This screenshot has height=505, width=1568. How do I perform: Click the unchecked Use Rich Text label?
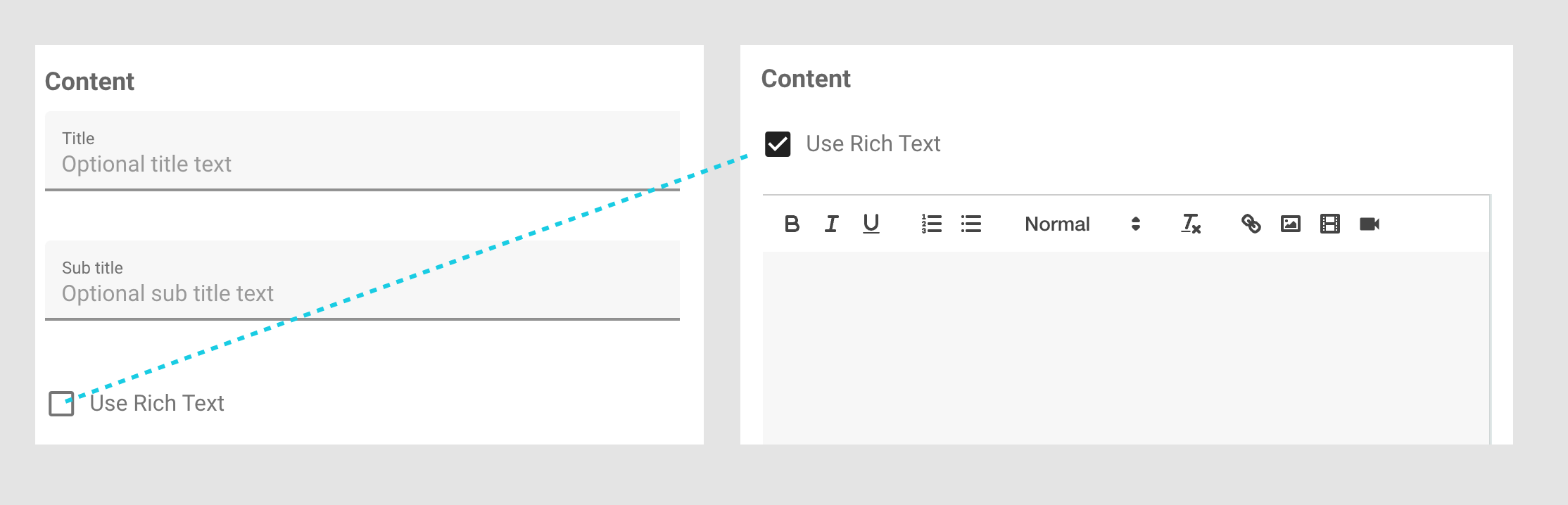(x=157, y=404)
